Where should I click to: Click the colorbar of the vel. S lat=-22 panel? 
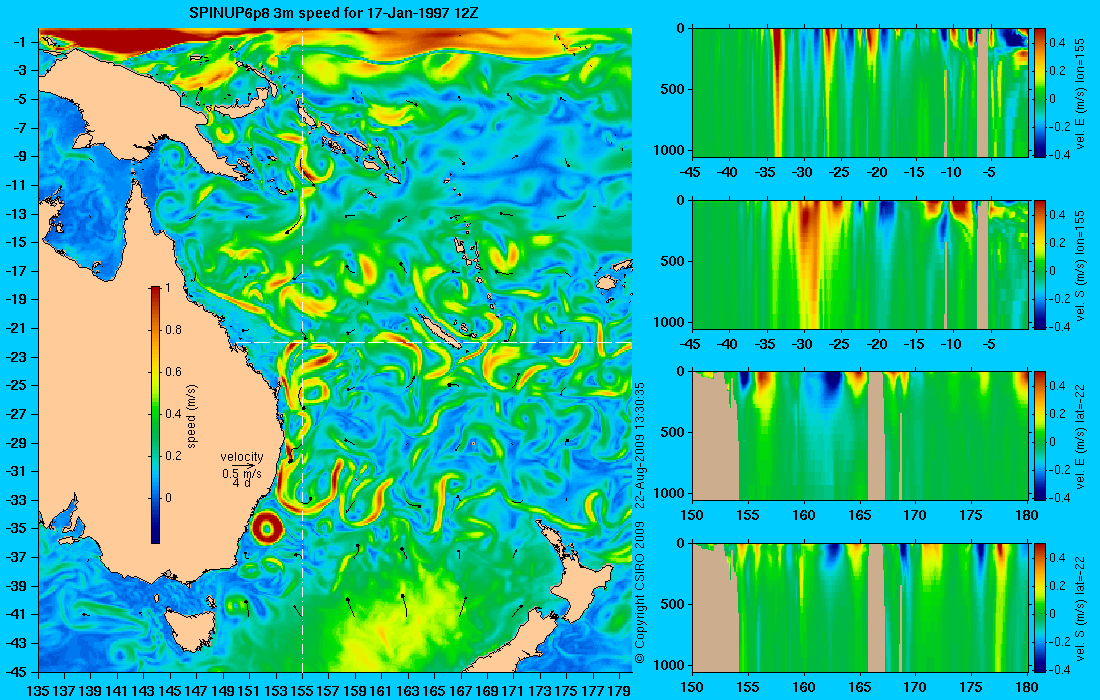1039,607
